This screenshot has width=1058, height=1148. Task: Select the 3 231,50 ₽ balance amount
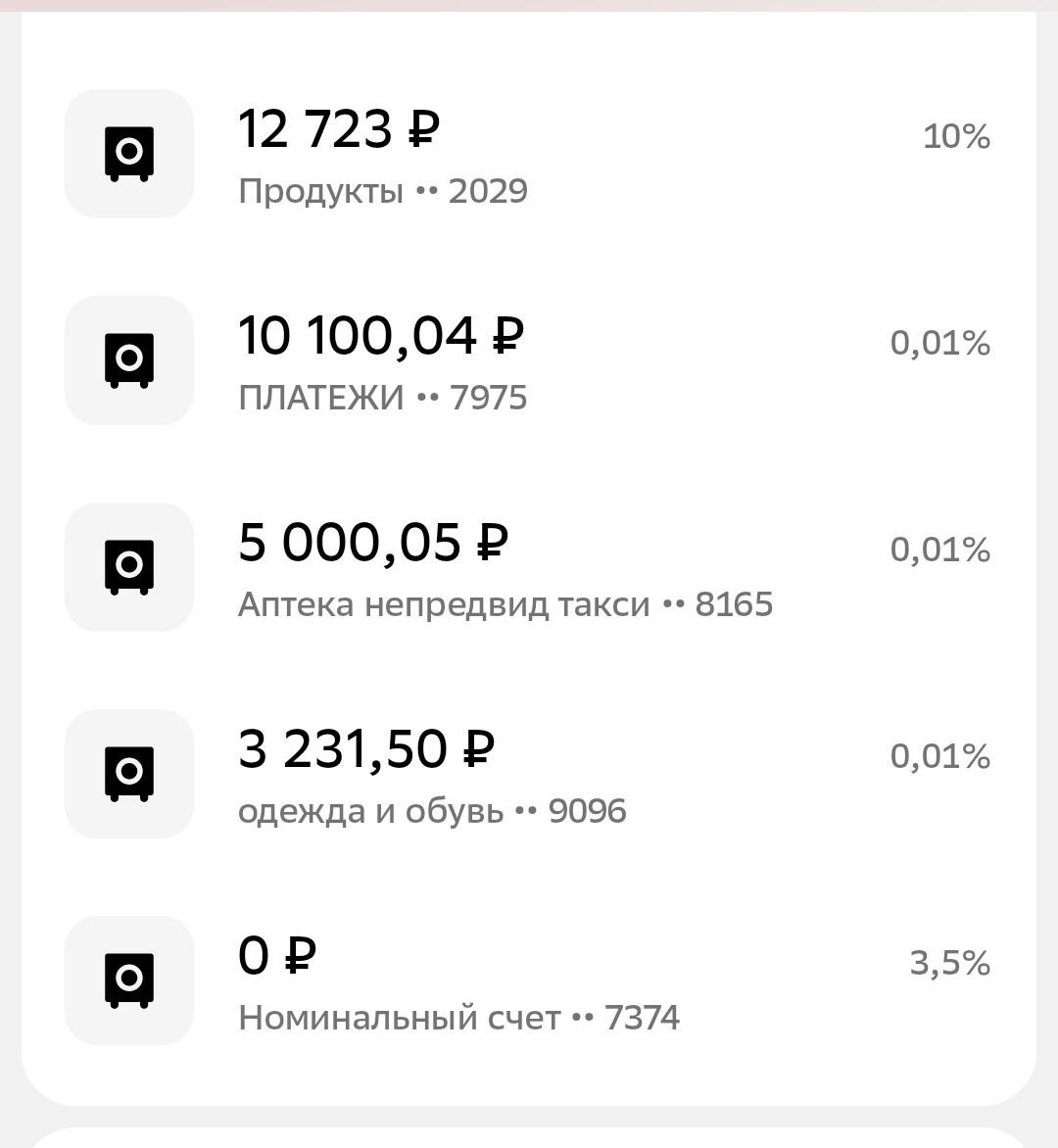click(366, 750)
